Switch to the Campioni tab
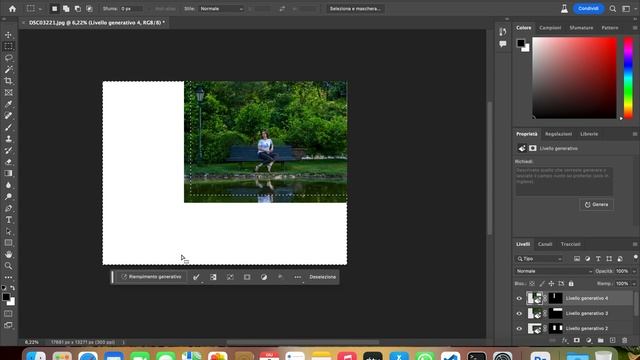Image resolution: width=640 pixels, height=360 pixels. click(550, 28)
